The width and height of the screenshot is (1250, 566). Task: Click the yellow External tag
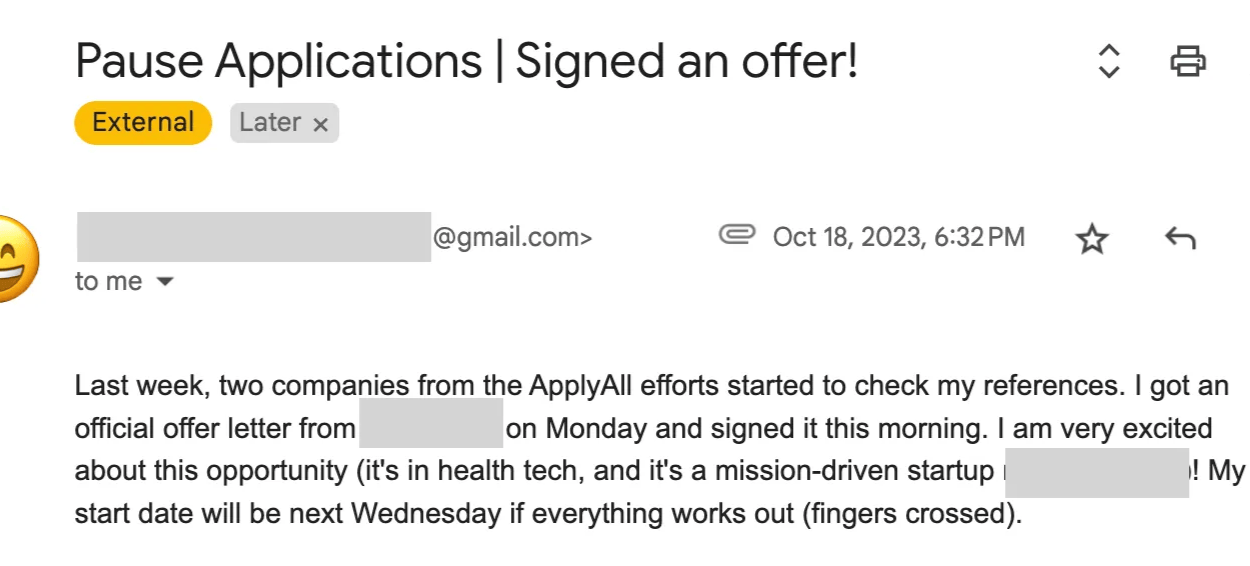coord(143,123)
